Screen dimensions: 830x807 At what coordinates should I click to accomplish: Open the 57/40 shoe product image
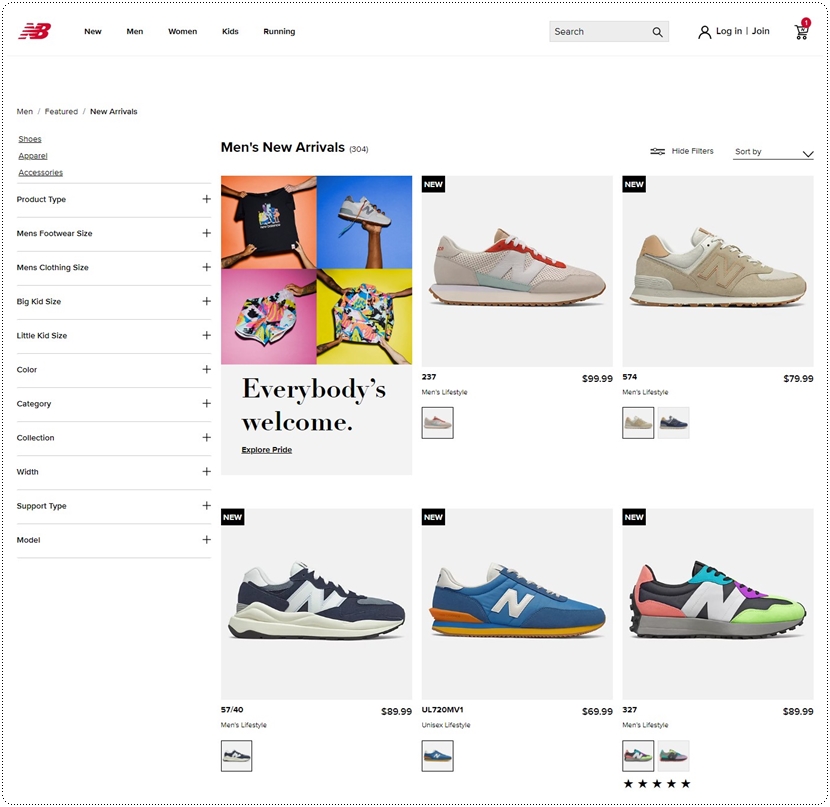(317, 604)
